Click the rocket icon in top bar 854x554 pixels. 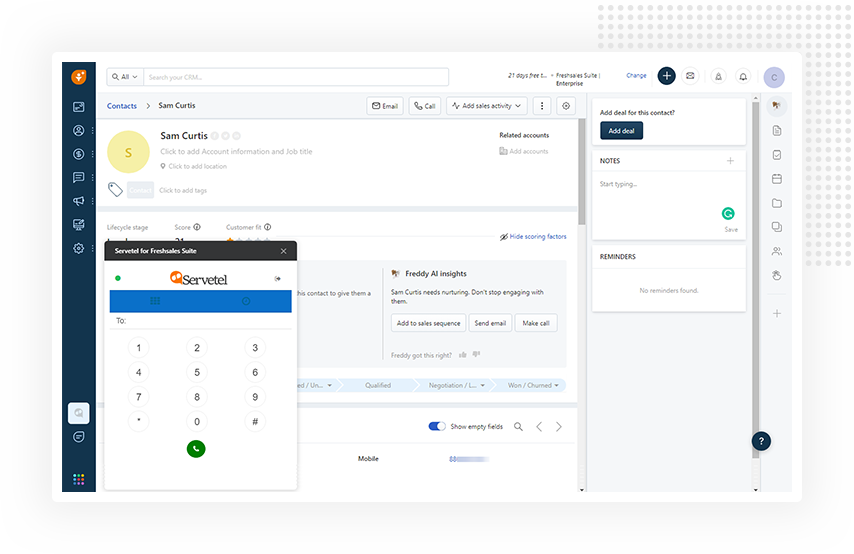718,77
